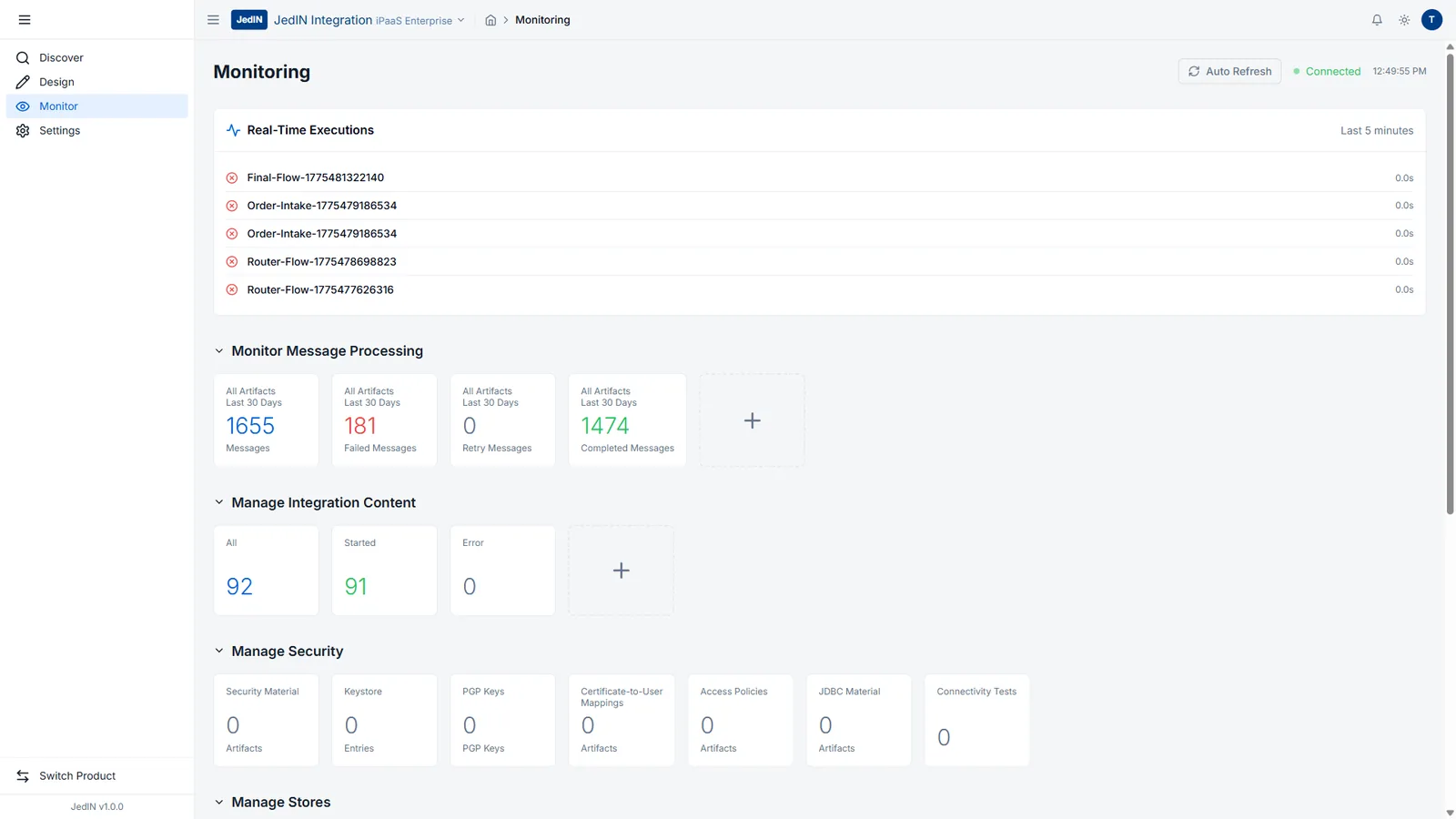Add a tile in Manage Integration Content
This screenshot has width=1456, height=819.
click(x=621, y=571)
